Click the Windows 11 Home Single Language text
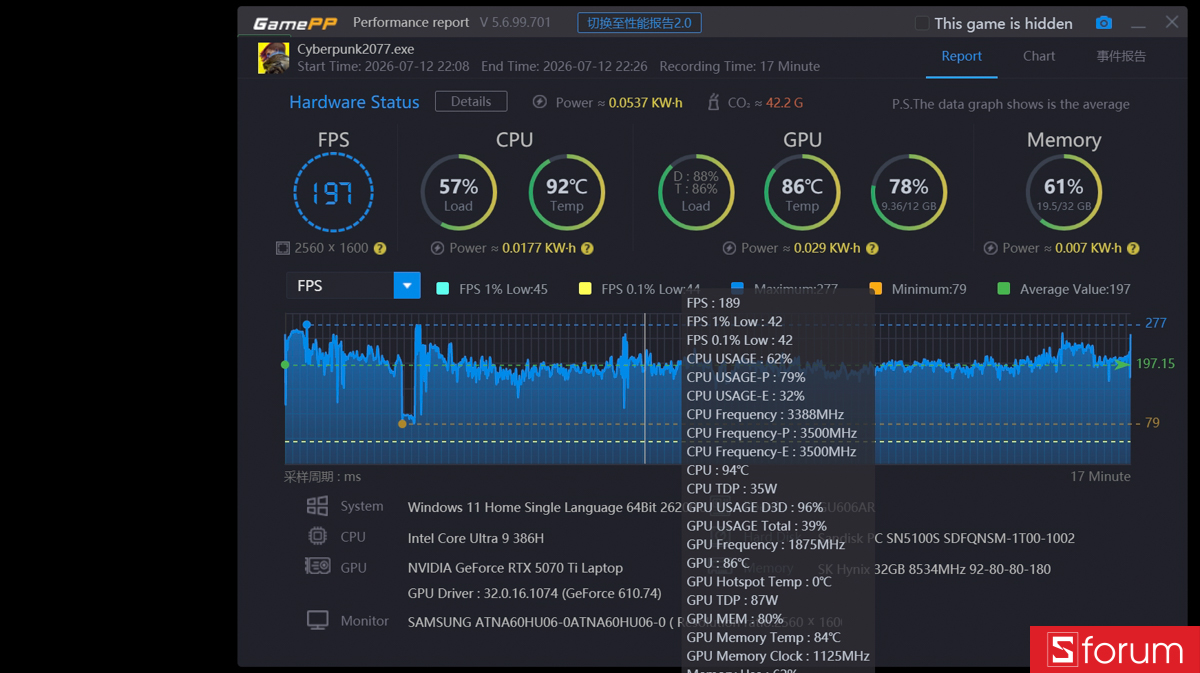The image size is (1200, 673). 545,507
